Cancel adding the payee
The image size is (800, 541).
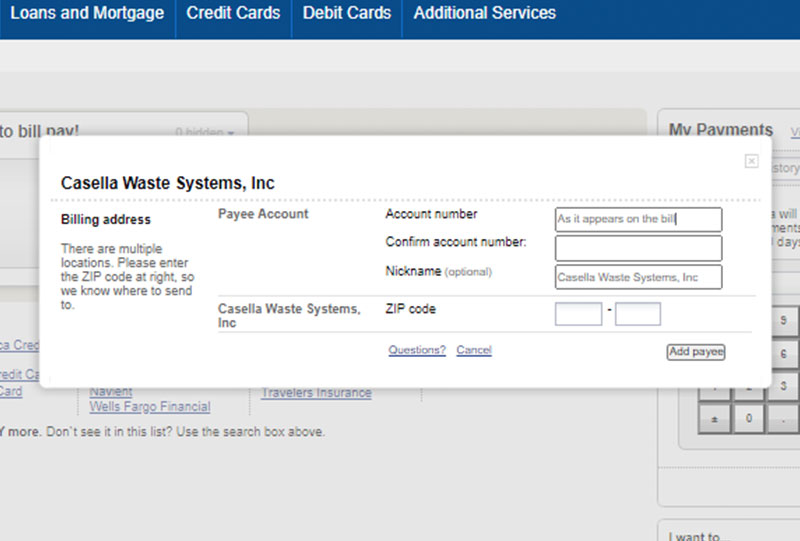point(474,350)
